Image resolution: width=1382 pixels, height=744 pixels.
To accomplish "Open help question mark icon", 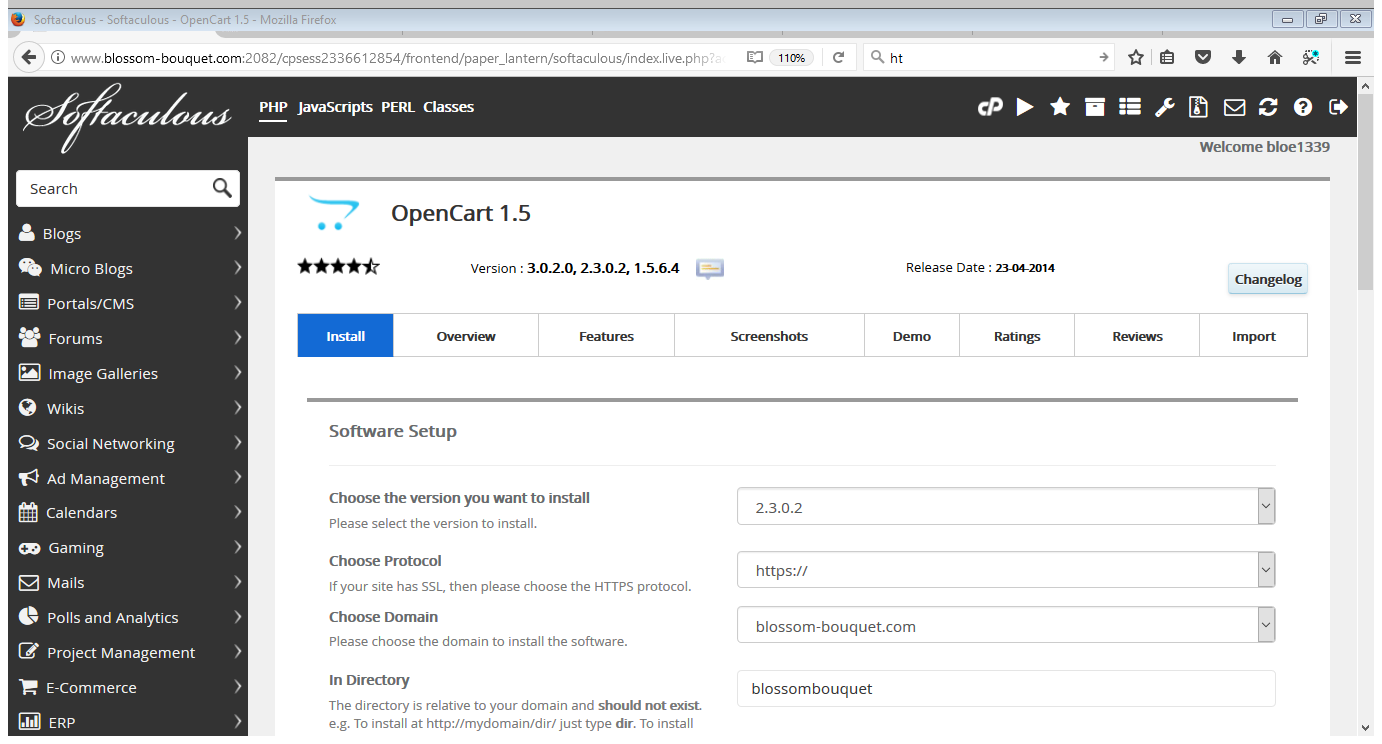I will point(1303,107).
